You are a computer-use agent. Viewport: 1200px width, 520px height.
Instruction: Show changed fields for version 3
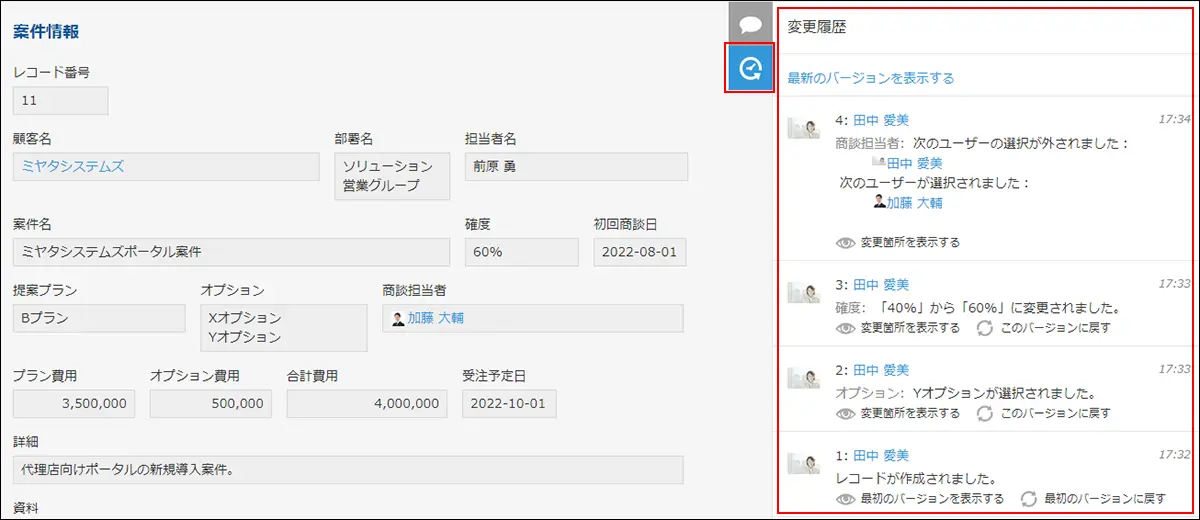(x=845, y=328)
